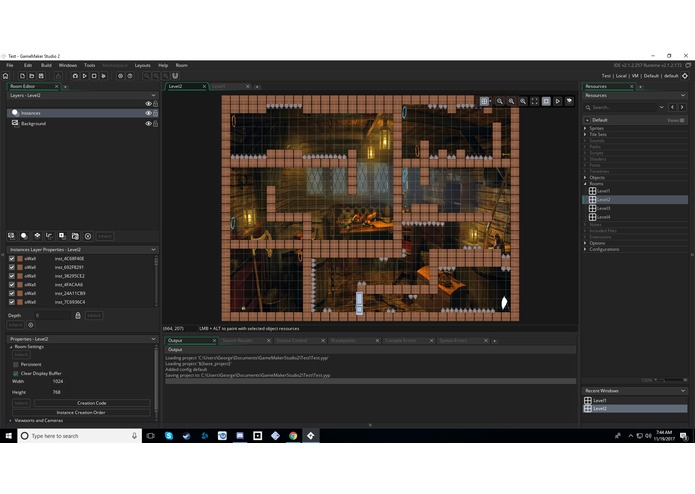The width and height of the screenshot is (695, 494).
Task: Toggle the docking magnet icon in main toolbar
Action: click(176, 76)
